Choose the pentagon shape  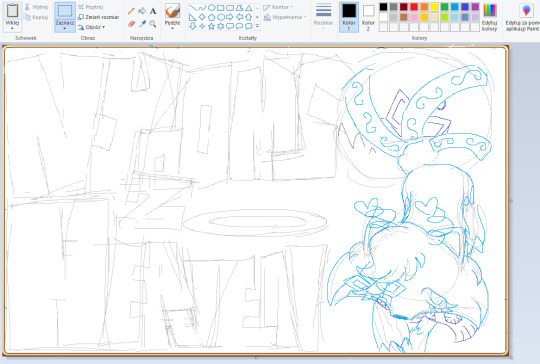[211, 17]
